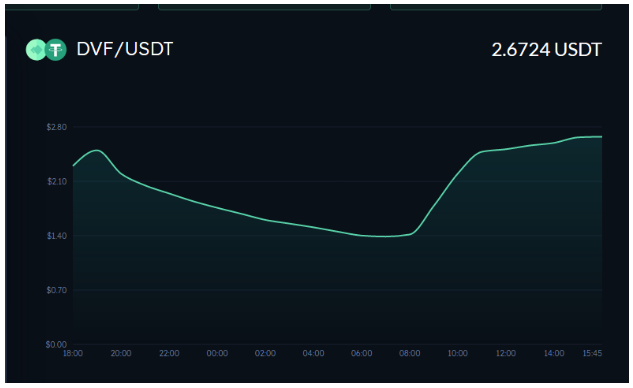633x388 pixels.
Task: Click the 18:00 time axis label
Action: click(x=73, y=353)
